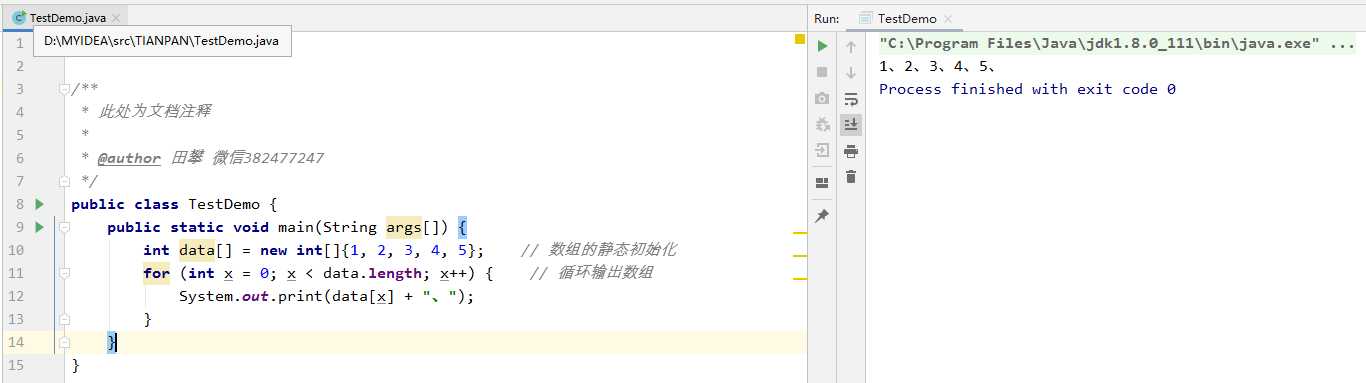Click the Restore Layout icon

[x=822, y=183]
